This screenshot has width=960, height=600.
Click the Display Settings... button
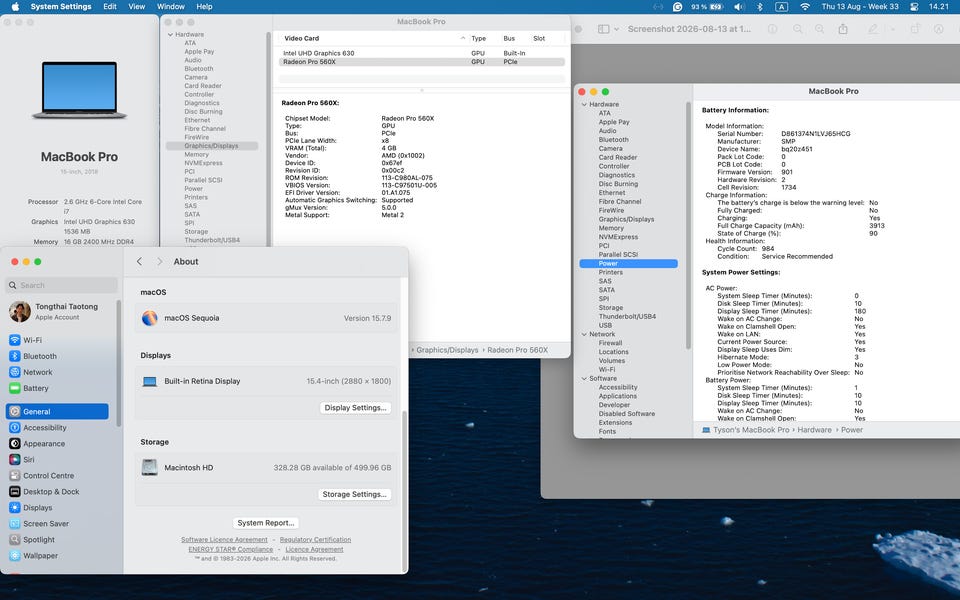point(355,408)
